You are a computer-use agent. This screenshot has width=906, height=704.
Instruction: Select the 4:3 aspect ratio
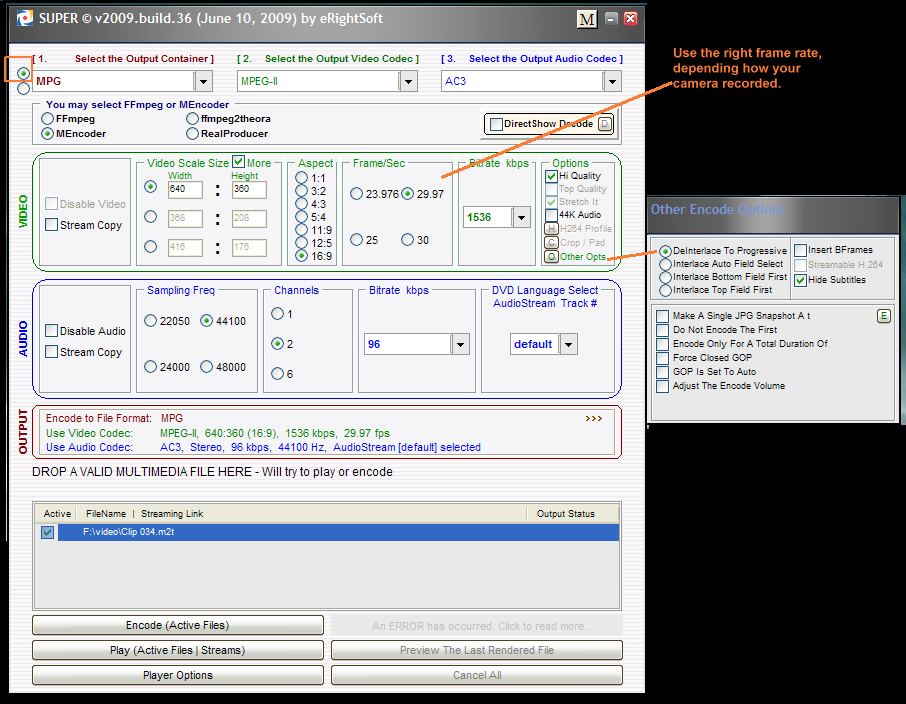302,204
